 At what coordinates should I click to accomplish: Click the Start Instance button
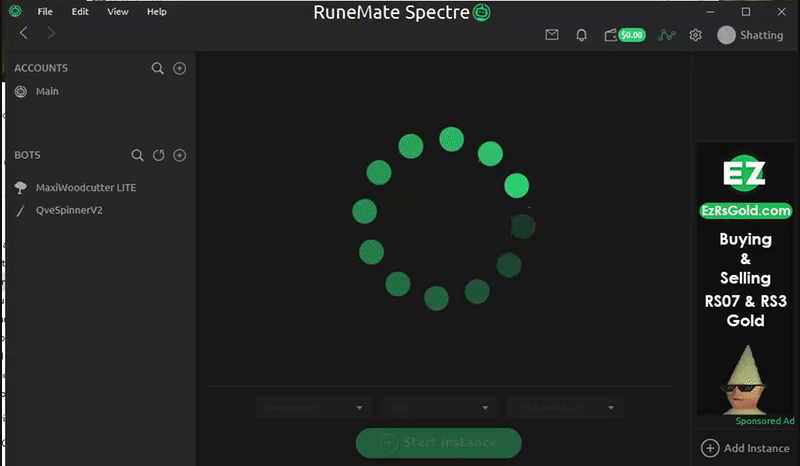coord(439,443)
